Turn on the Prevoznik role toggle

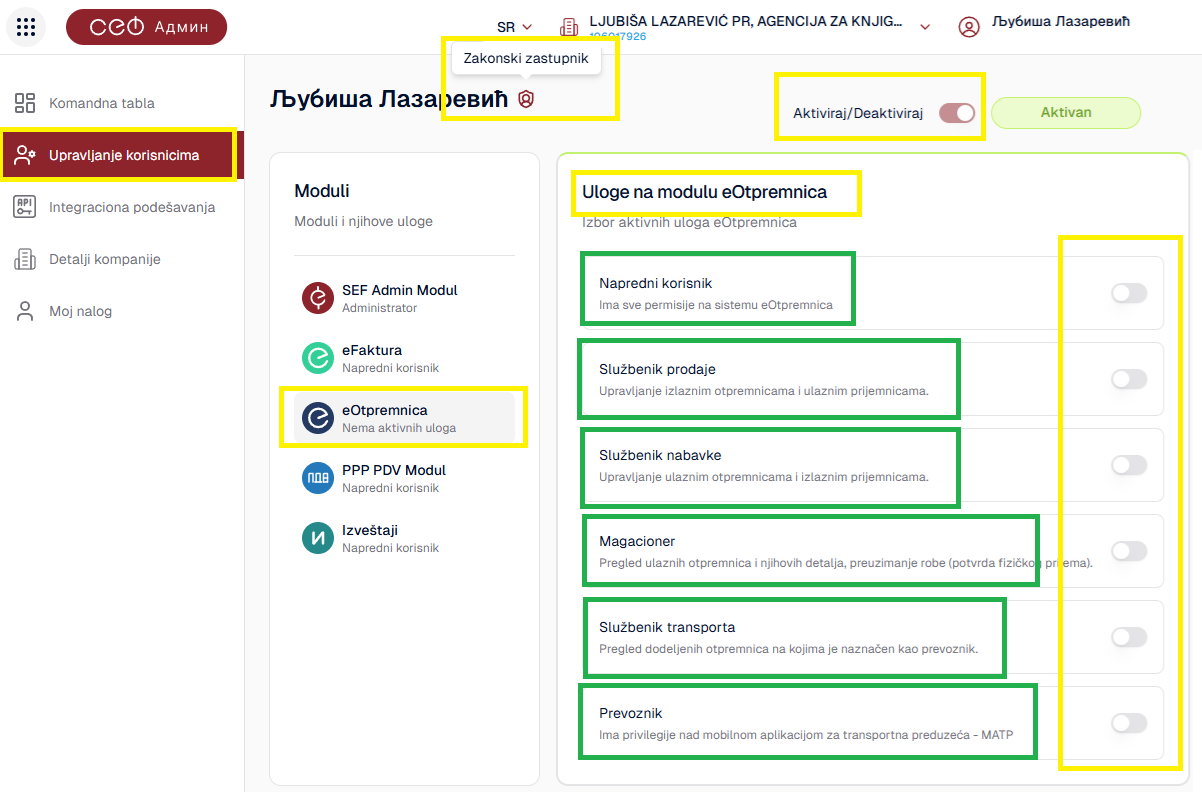1129,723
